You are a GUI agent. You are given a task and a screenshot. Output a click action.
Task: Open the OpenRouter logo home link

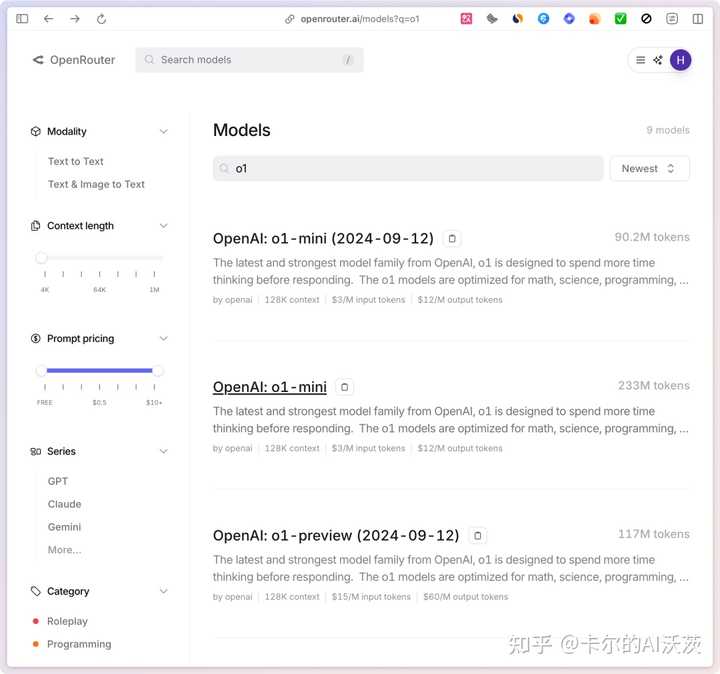[73, 60]
